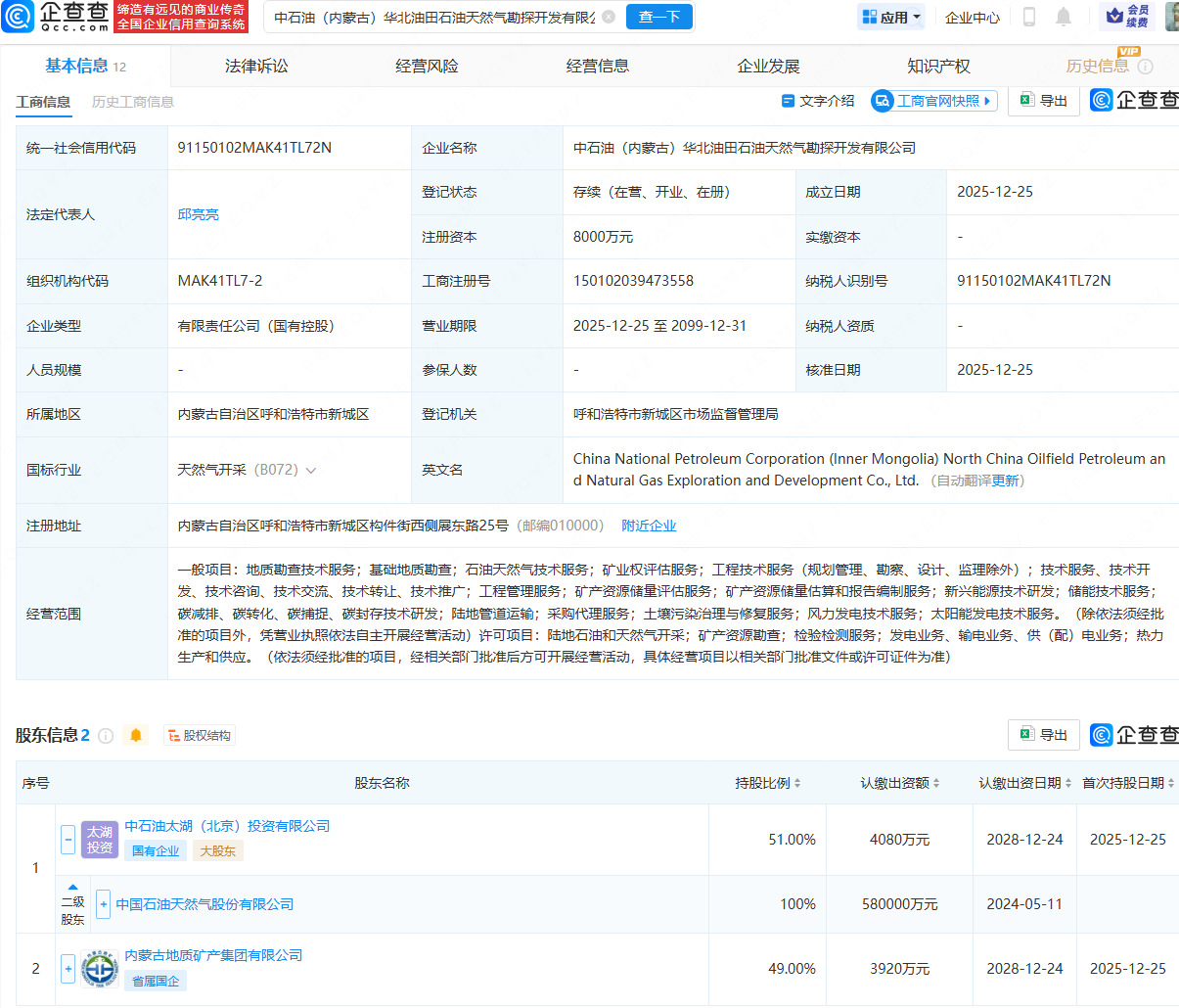Screen dimensions: 1179x1008
Task: Expand the 内蒙古地质矿产集团有限公司 shareholder row
Action: pyautogui.click(x=68, y=969)
